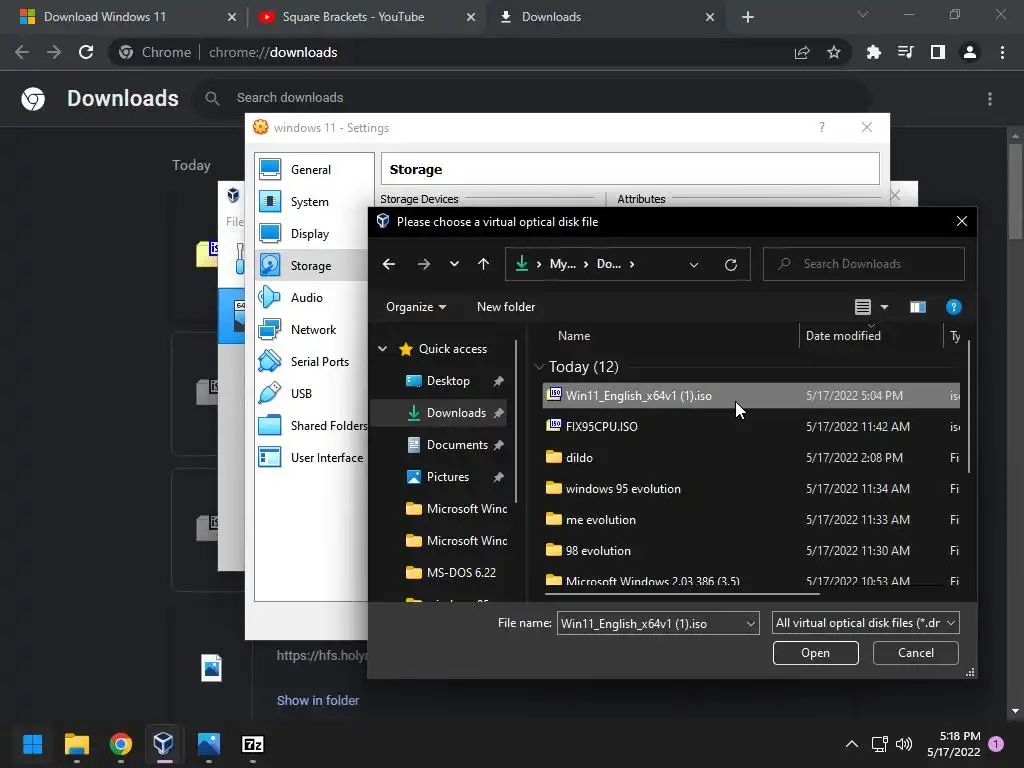Collapse the Today (12) group
Viewport: 1024px width, 768px height.
539,367
